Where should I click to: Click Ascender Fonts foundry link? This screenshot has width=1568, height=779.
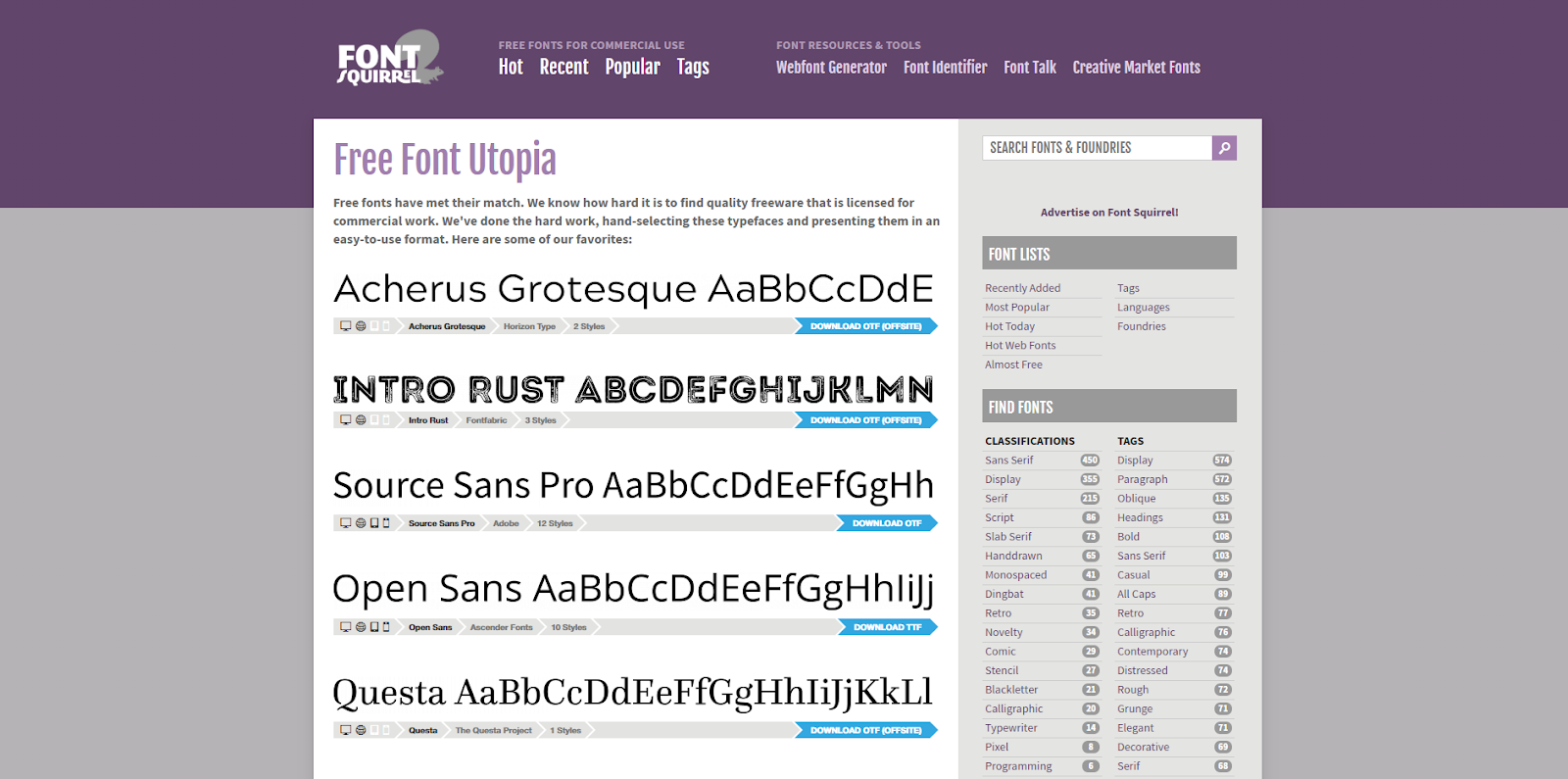501,627
